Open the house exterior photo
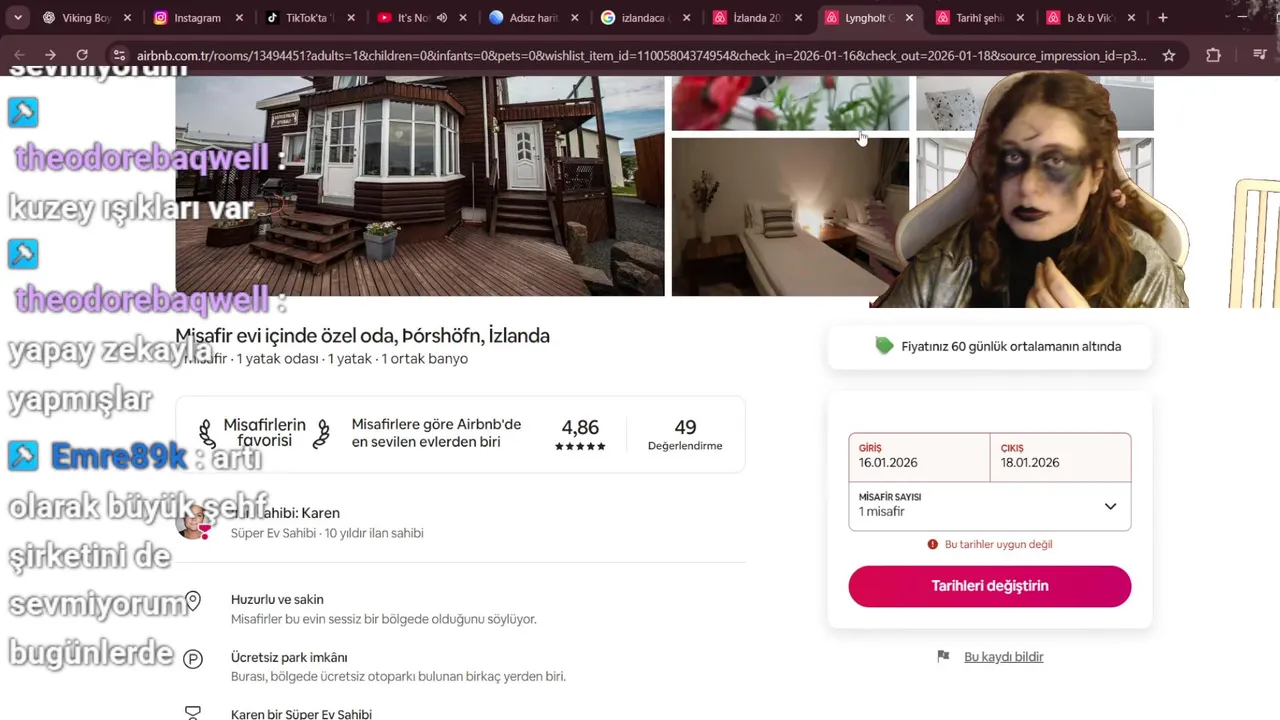This screenshot has width=1280, height=720. click(420, 186)
